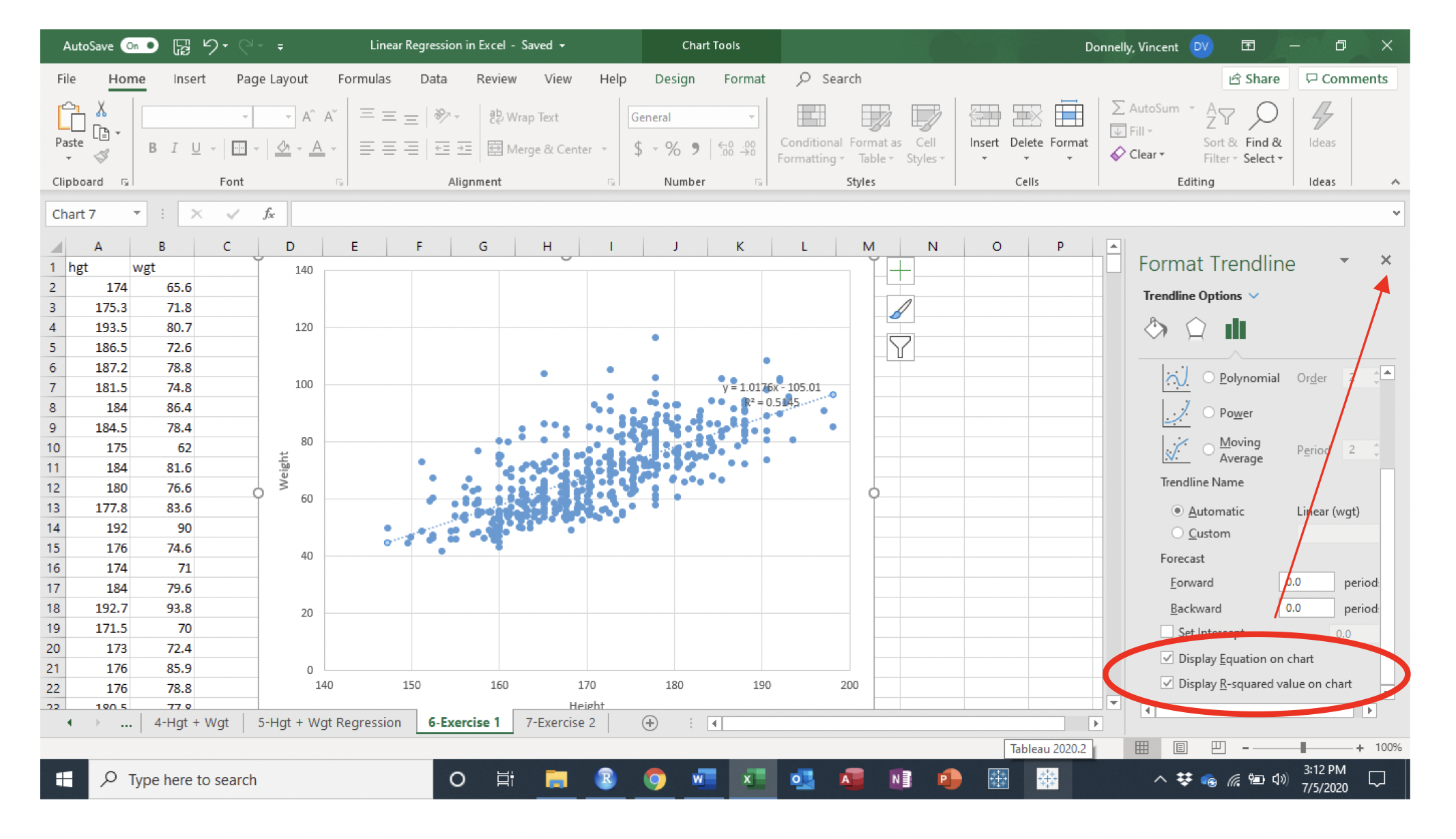The height and width of the screenshot is (839, 1456).
Task: Switch to the 7-Exercise 2 sheet tab
Action: pyautogui.click(x=560, y=722)
